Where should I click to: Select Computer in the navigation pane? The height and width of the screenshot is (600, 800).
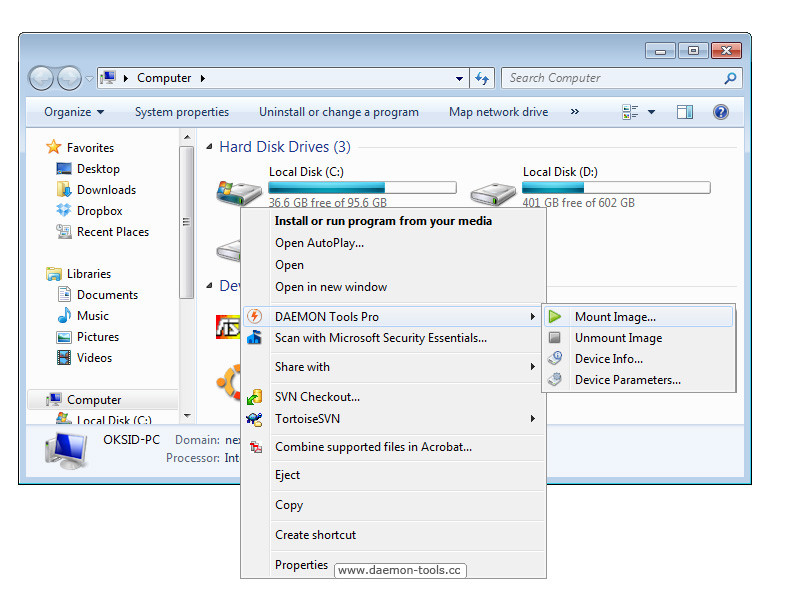pos(94,400)
